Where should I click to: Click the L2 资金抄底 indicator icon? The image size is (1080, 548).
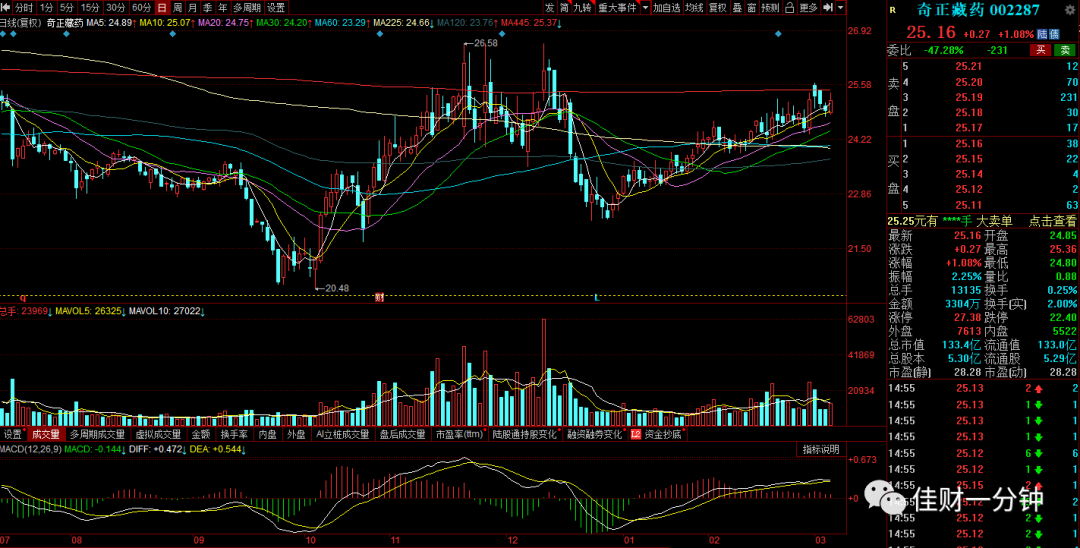tap(635, 434)
